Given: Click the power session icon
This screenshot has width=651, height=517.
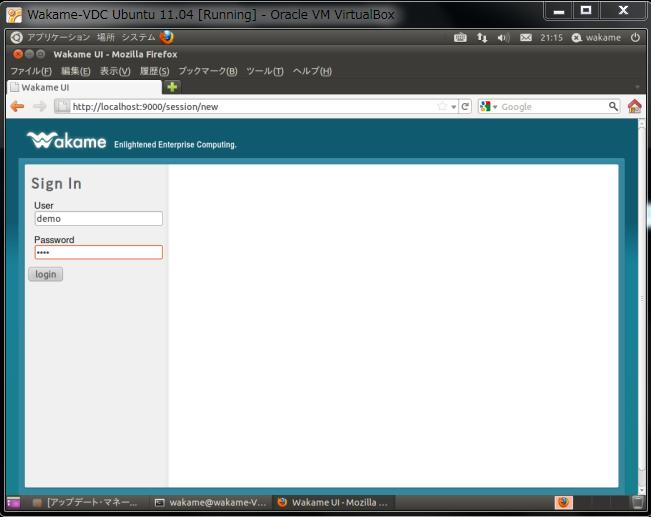Looking at the screenshot, I should pos(635,37).
